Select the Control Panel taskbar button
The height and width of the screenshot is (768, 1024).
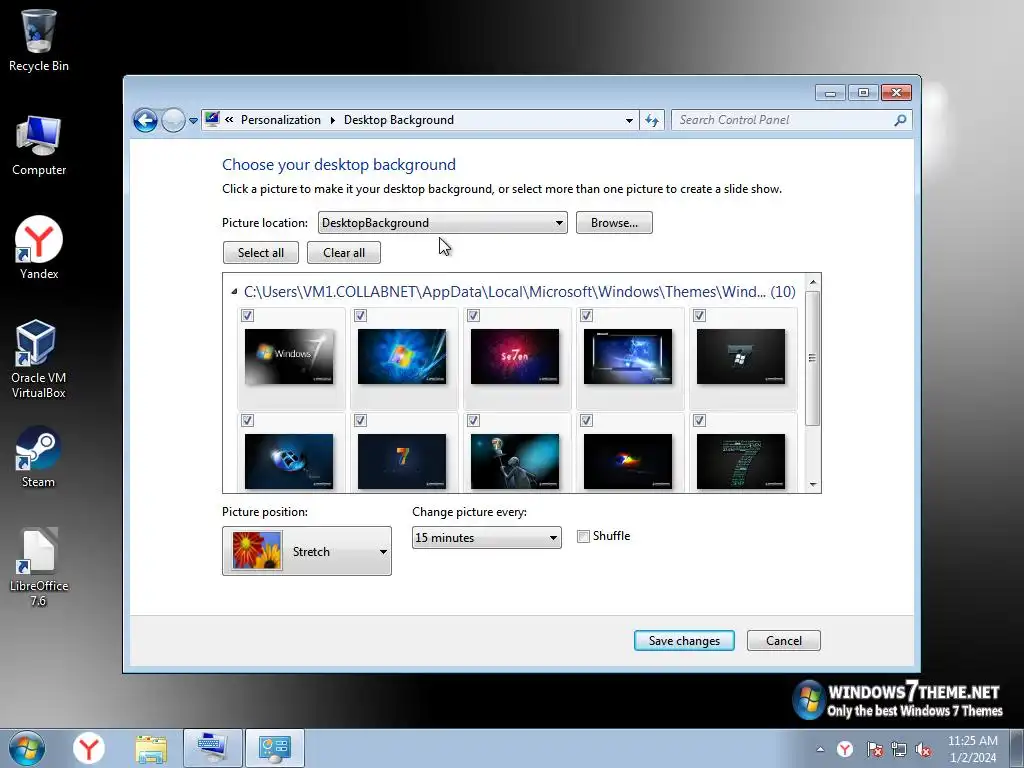click(274, 748)
